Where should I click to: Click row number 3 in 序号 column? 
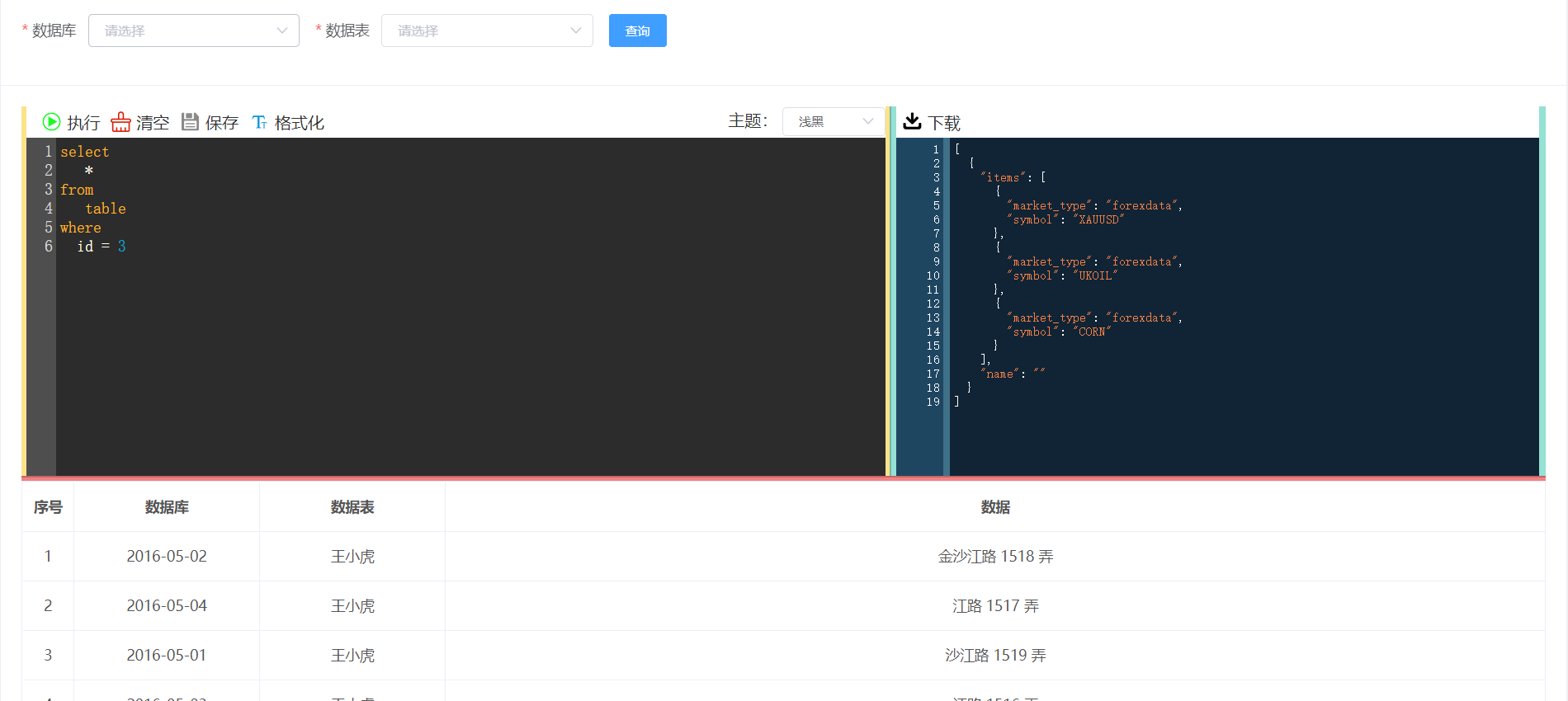pos(48,656)
